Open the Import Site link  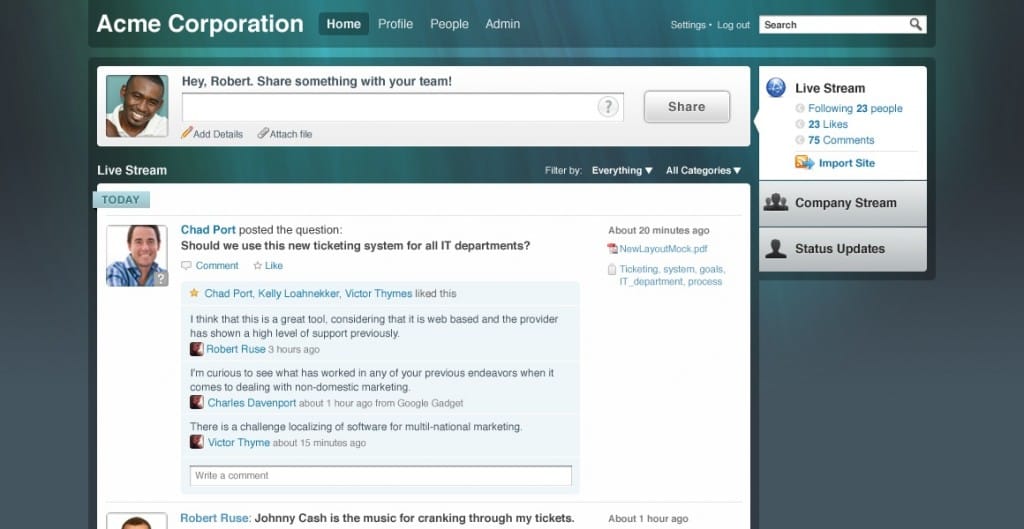pos(846,163)
